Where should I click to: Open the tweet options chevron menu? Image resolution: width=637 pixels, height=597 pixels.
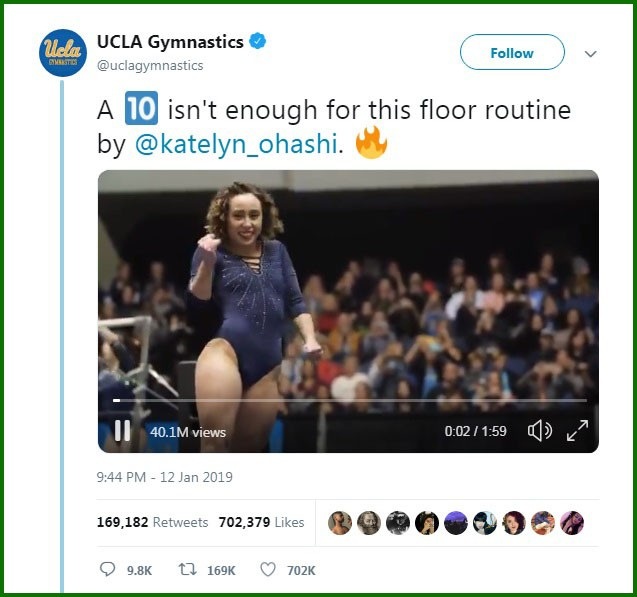point(590,53)
